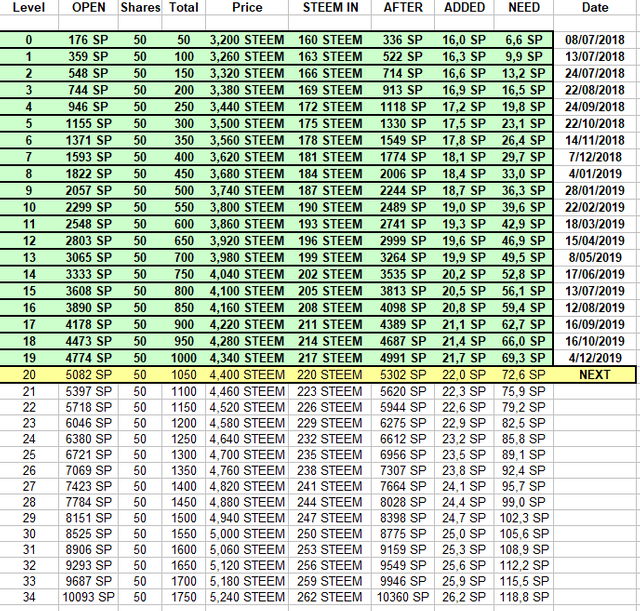640x611 pixels.
Task: Select the cell 4687 SP
Action: 403,341
